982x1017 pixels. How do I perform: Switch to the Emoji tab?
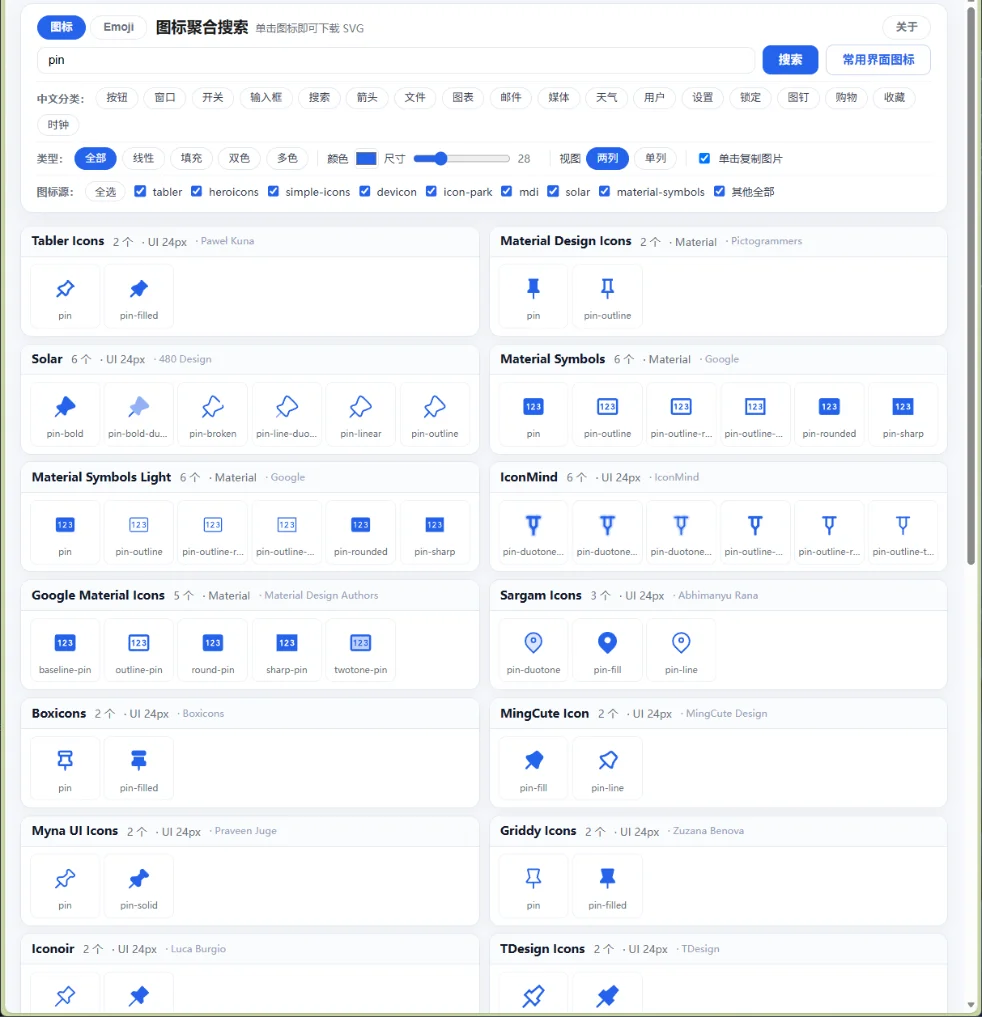click(x=119, y=27)
